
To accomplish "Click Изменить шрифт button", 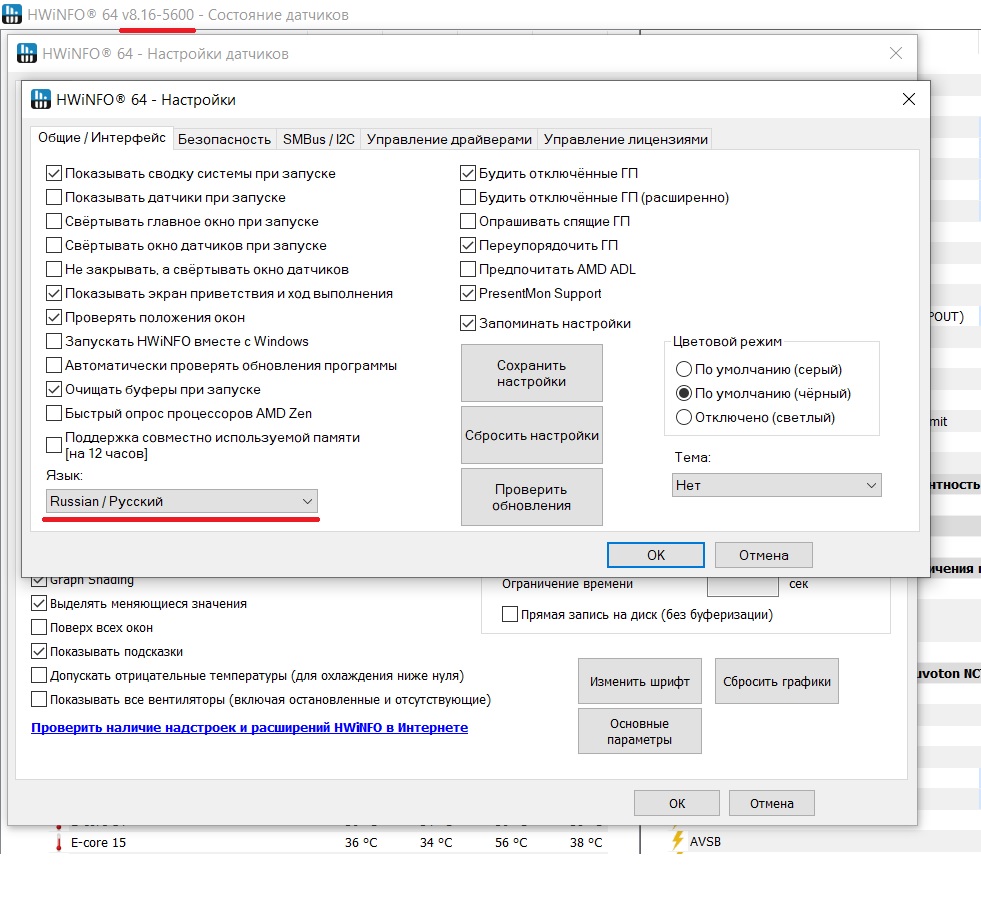I will point(639,681).
